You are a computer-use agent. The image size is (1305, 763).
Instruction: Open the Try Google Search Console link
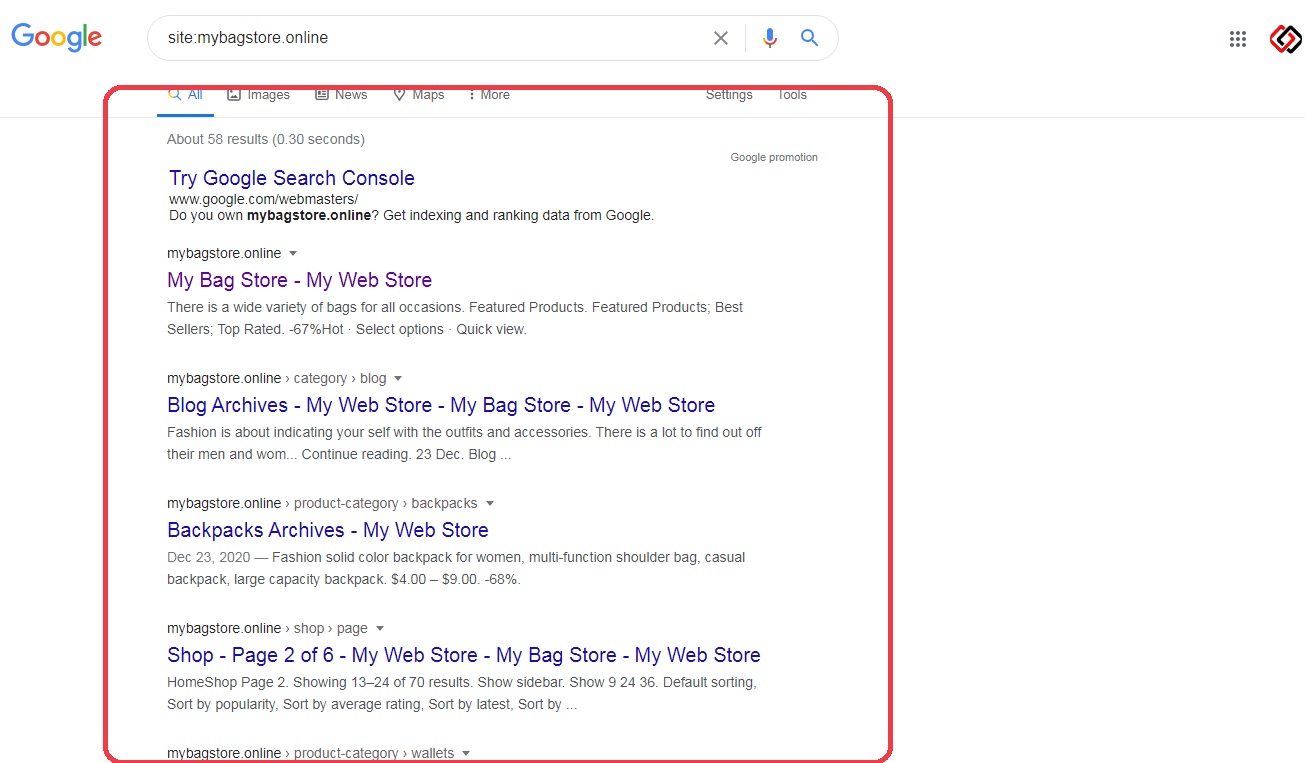(292, 178)
